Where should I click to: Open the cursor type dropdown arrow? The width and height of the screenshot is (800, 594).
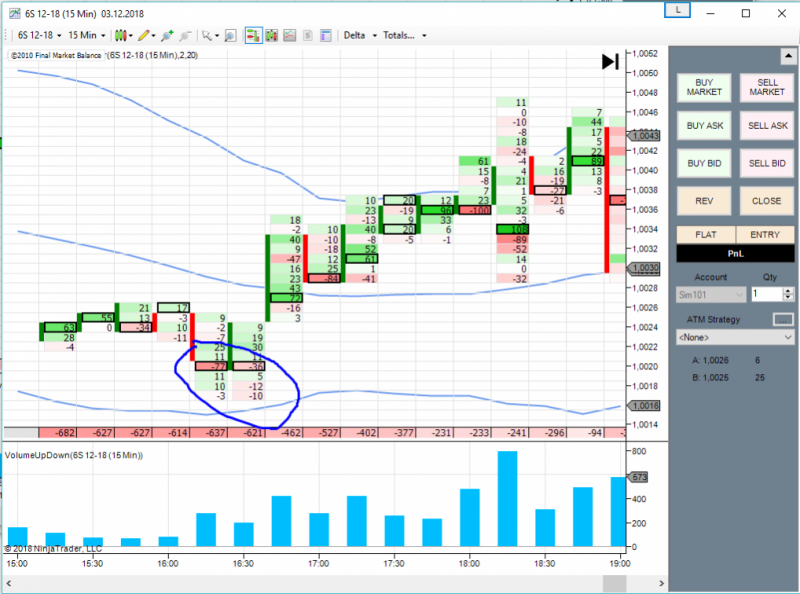(x=217, y=36)
